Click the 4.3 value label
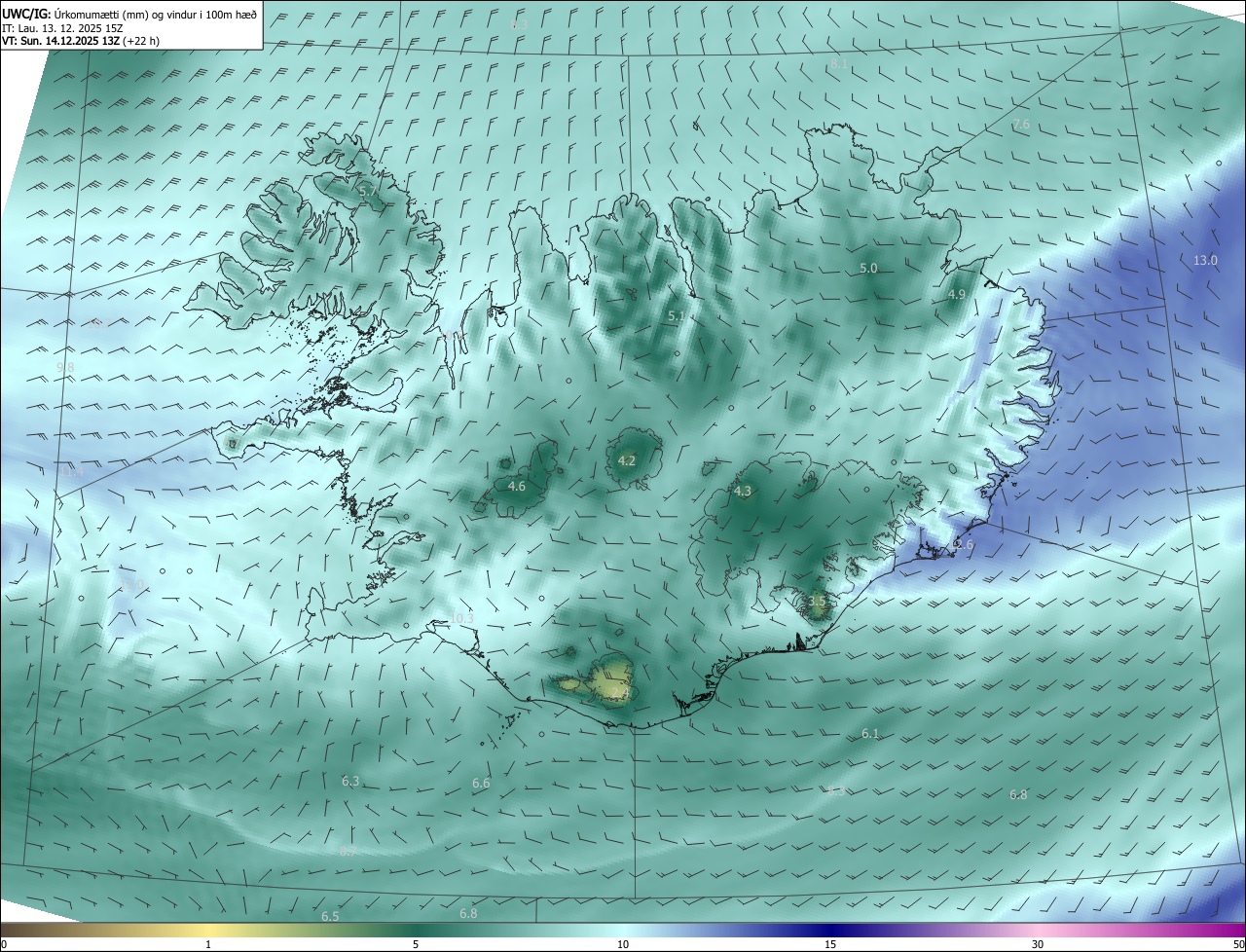The width and height of the screenshot is (1246, 952). [x=743, y=492]
